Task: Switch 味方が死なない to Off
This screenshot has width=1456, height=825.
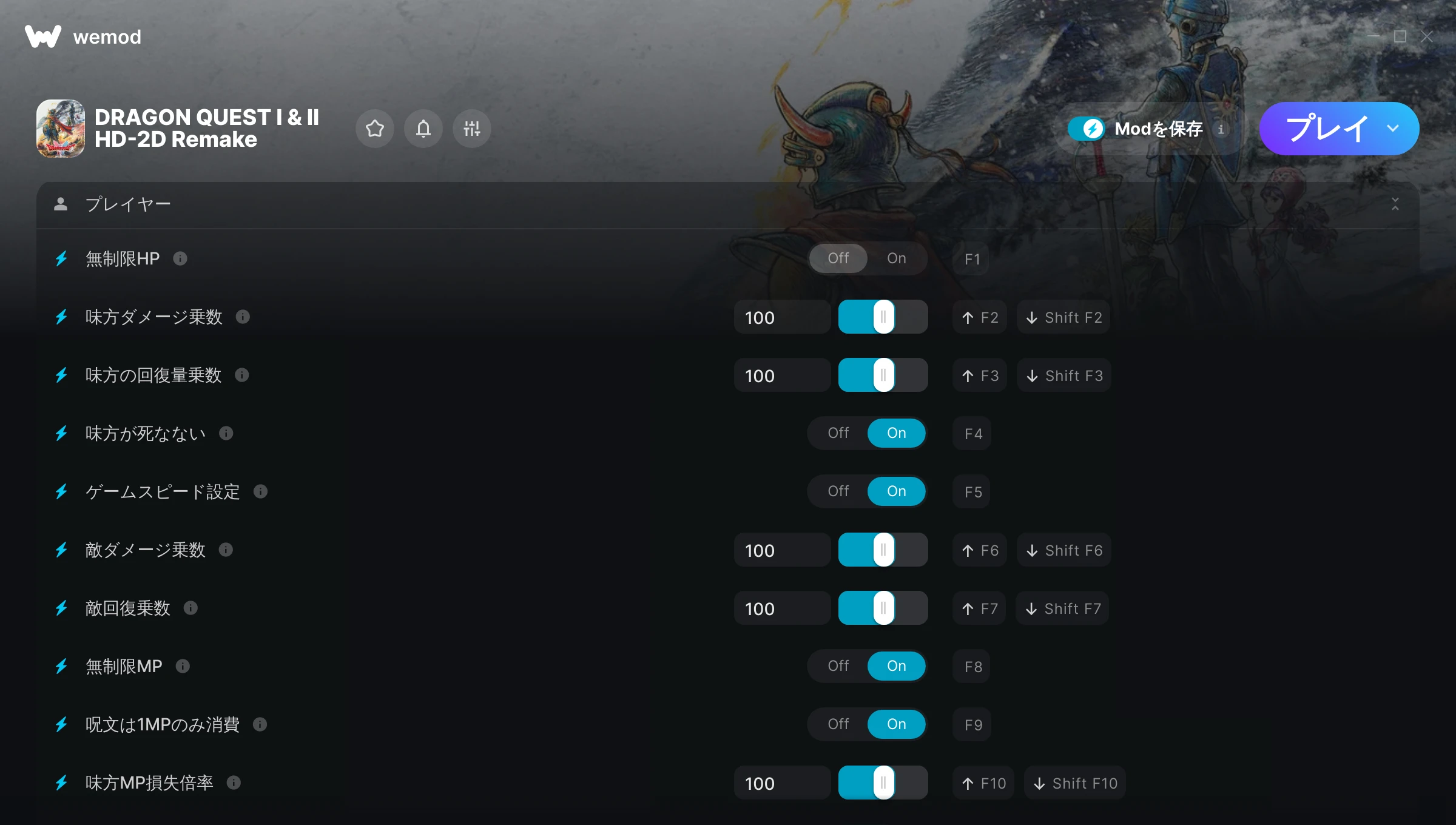Action: pos(838,433)
